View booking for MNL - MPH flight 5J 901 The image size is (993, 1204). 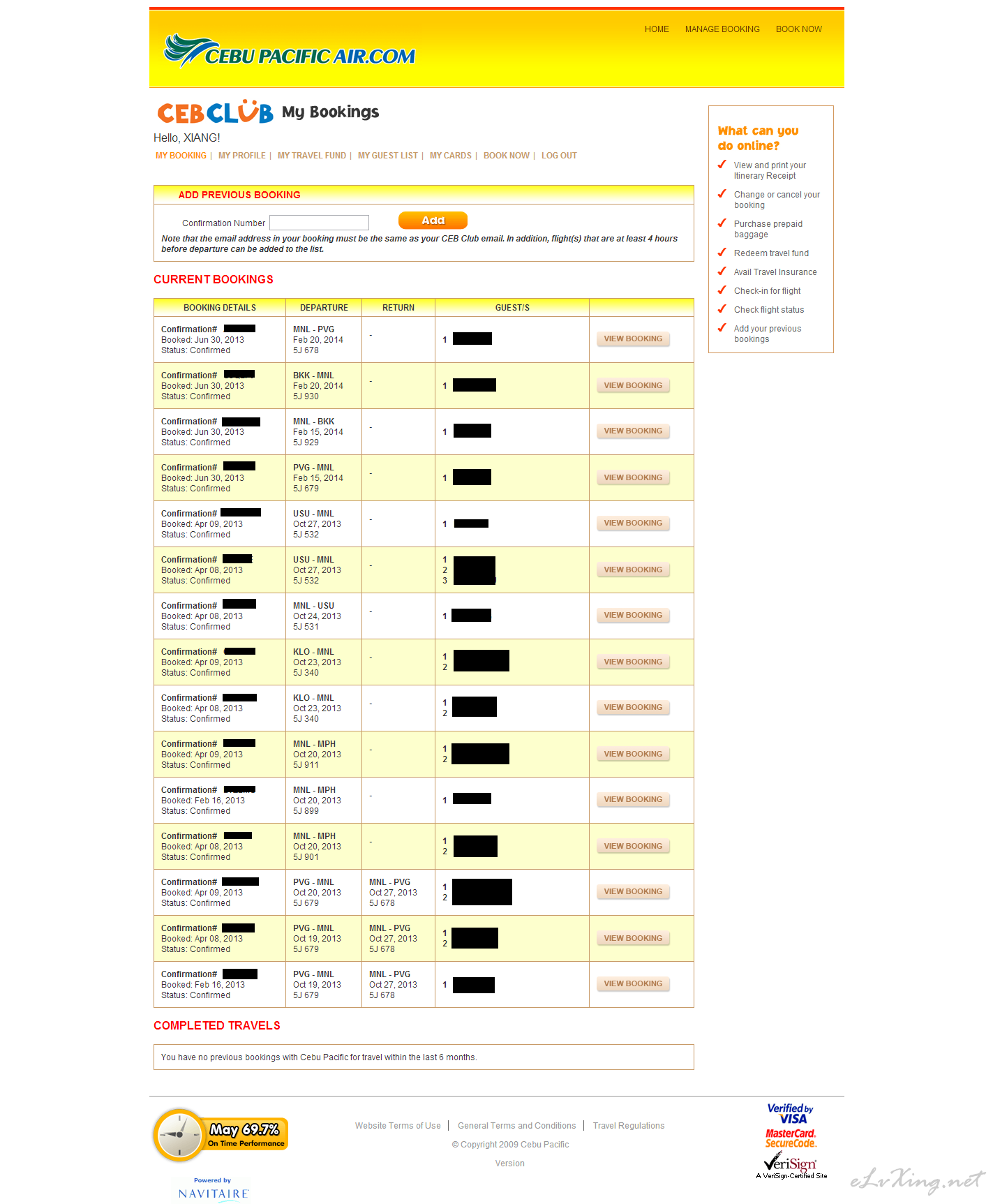tap(633, 846)
